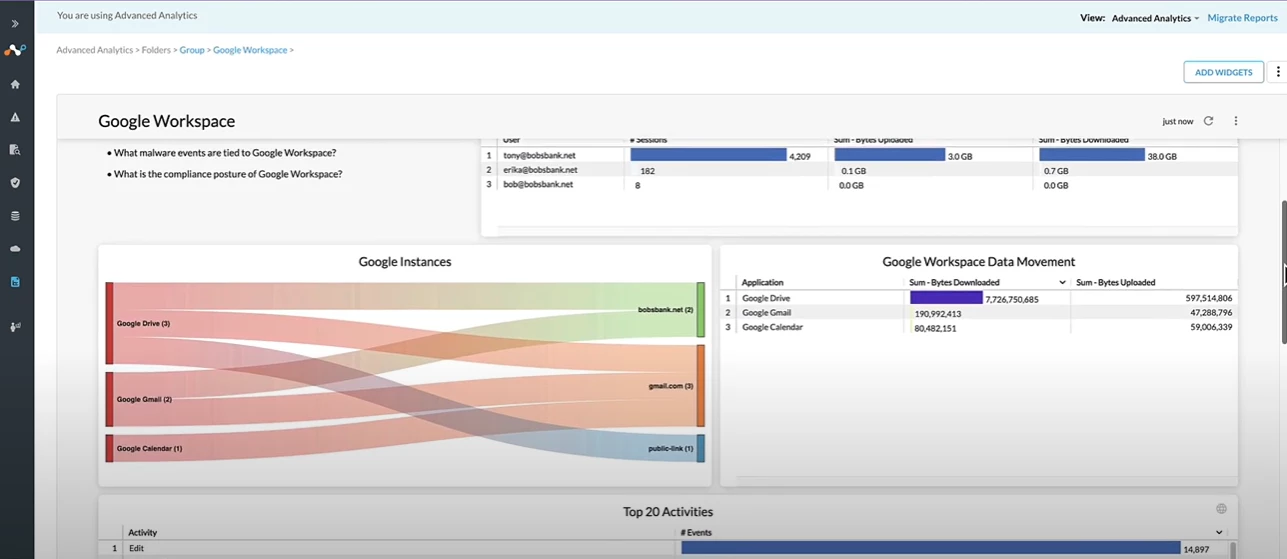Click the 4,209 sessions bar for tony
The width and height of the screenshot is (1287, 559).
pos(708,155)
